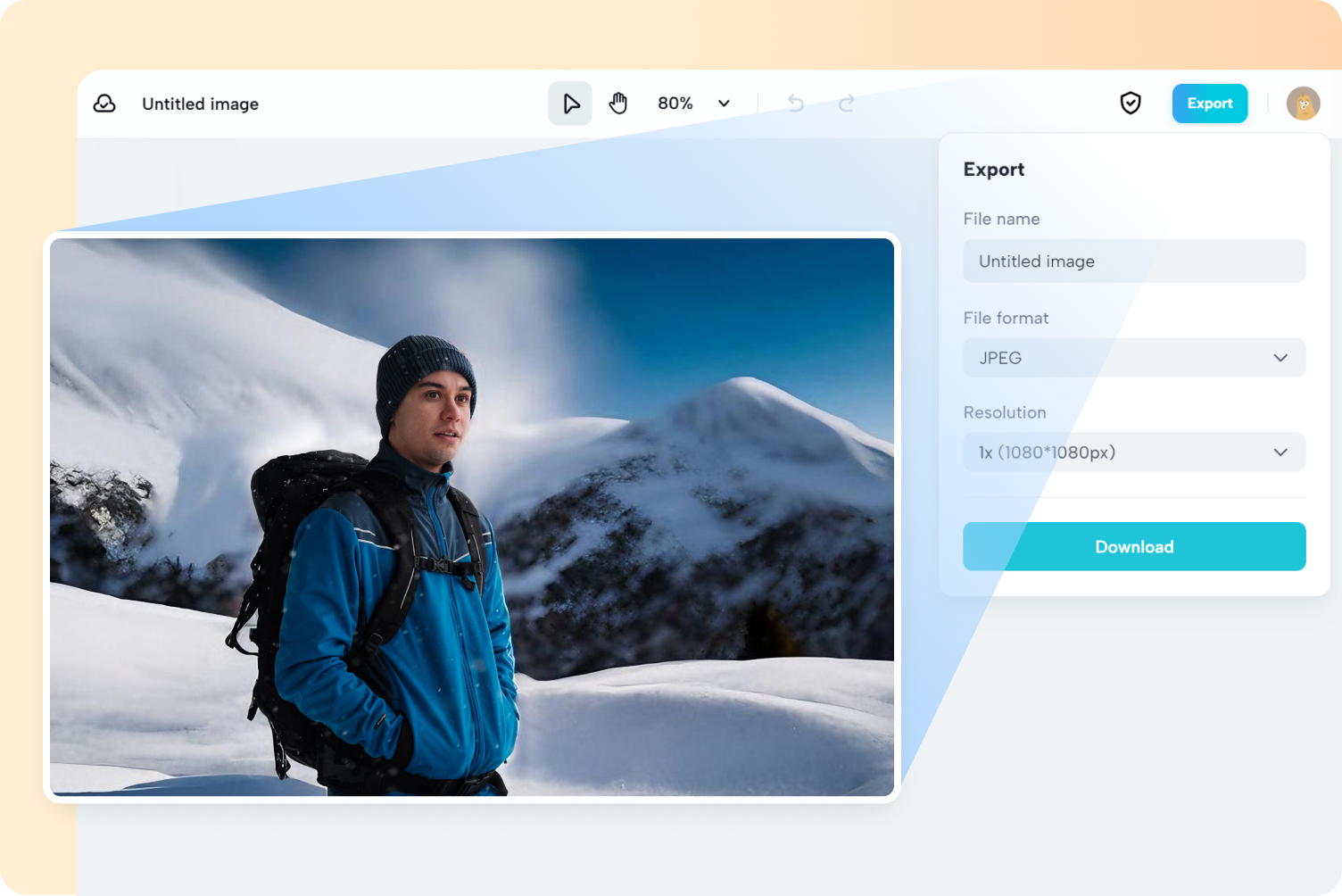Open the 80% zoom level dropdown
Viewport: 1342px width, 896px height.
[x=694, y=104]
